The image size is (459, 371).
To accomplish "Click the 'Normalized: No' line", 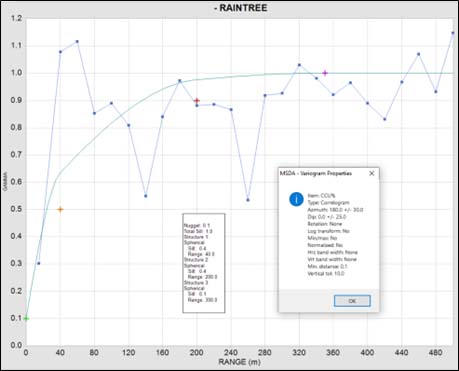I will click(325, 245).
